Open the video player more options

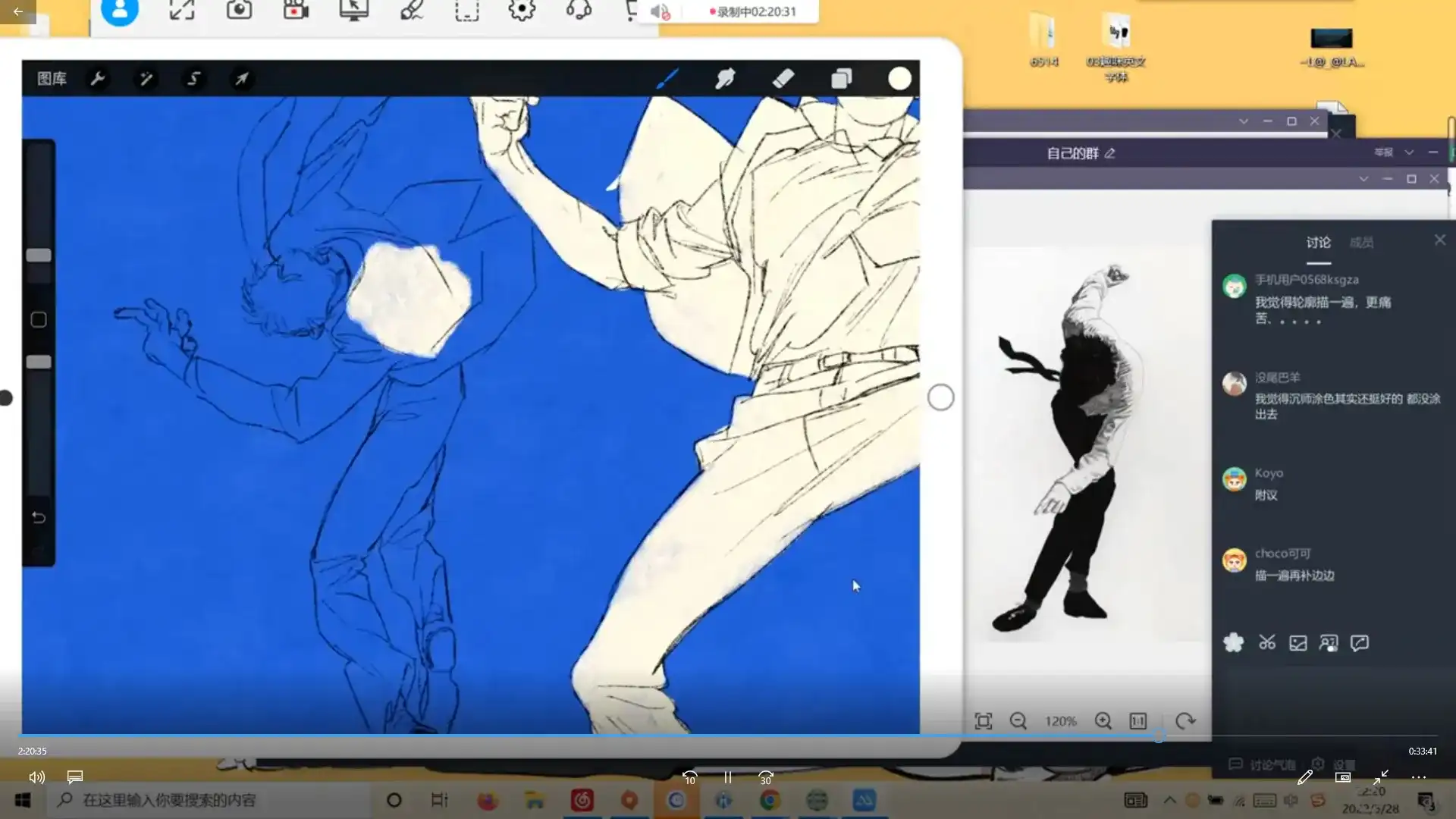coord(1418,777)
